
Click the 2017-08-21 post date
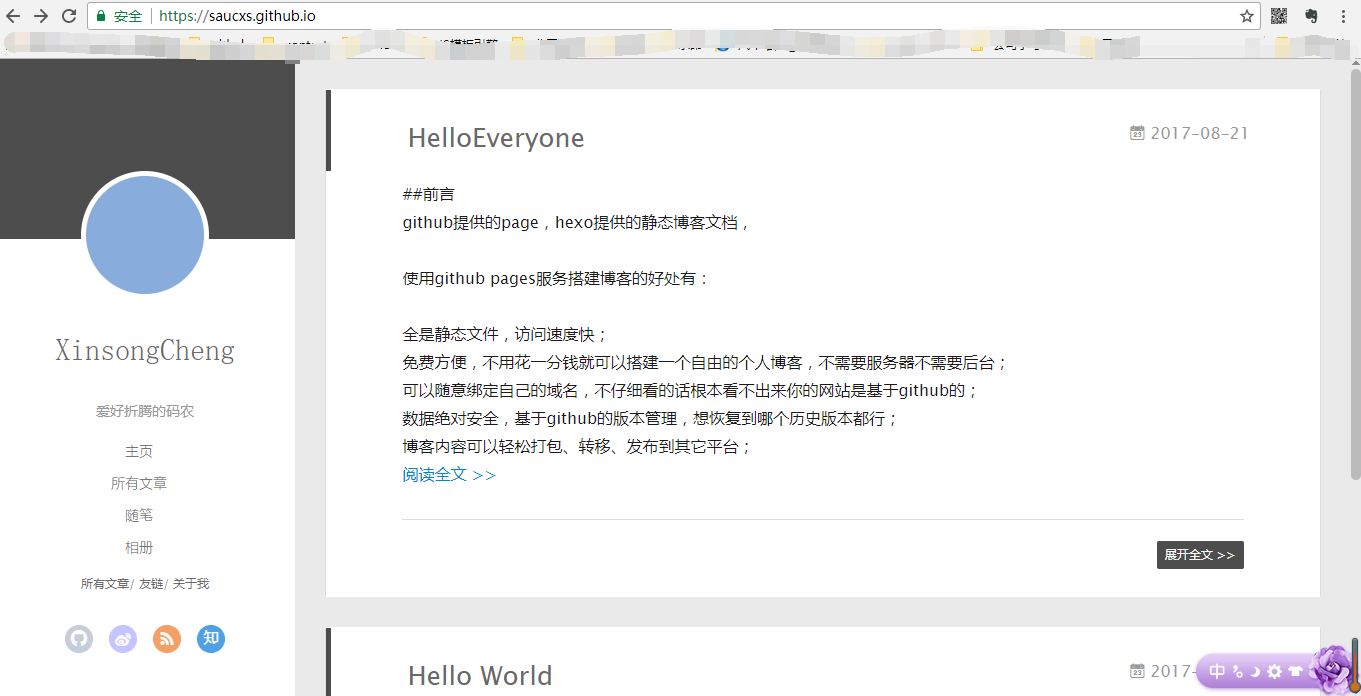tap(1199, 133)
